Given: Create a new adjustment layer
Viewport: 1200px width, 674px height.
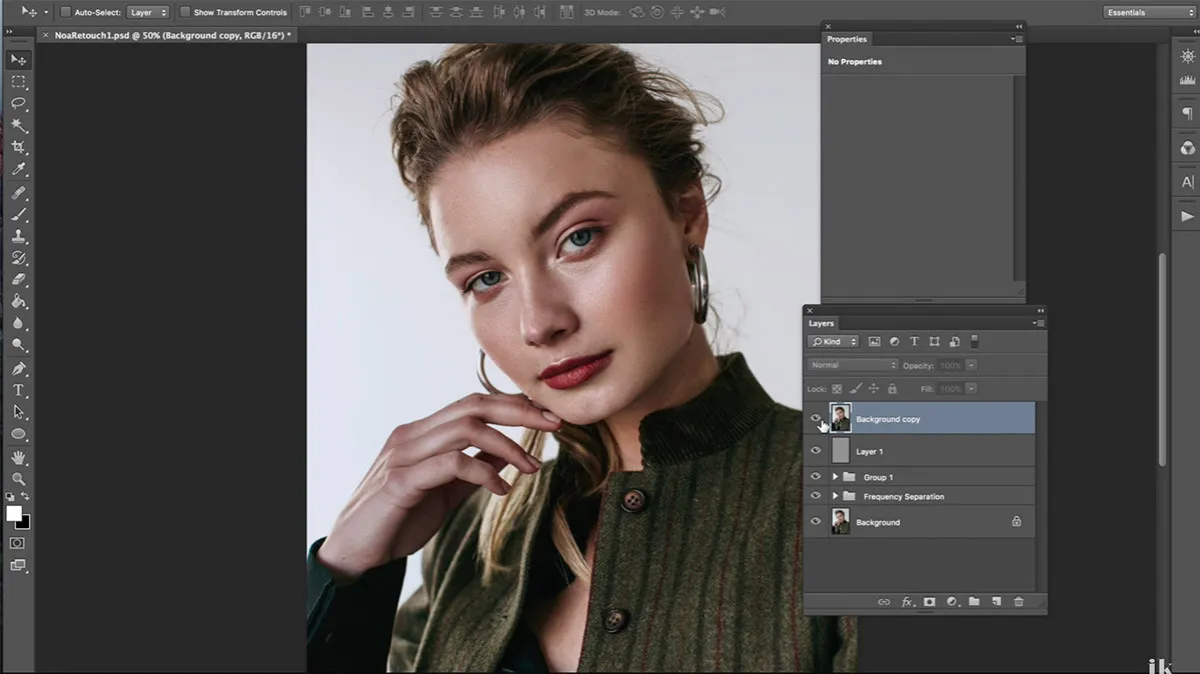Looking at the screenshot, I should pos(952,602).
